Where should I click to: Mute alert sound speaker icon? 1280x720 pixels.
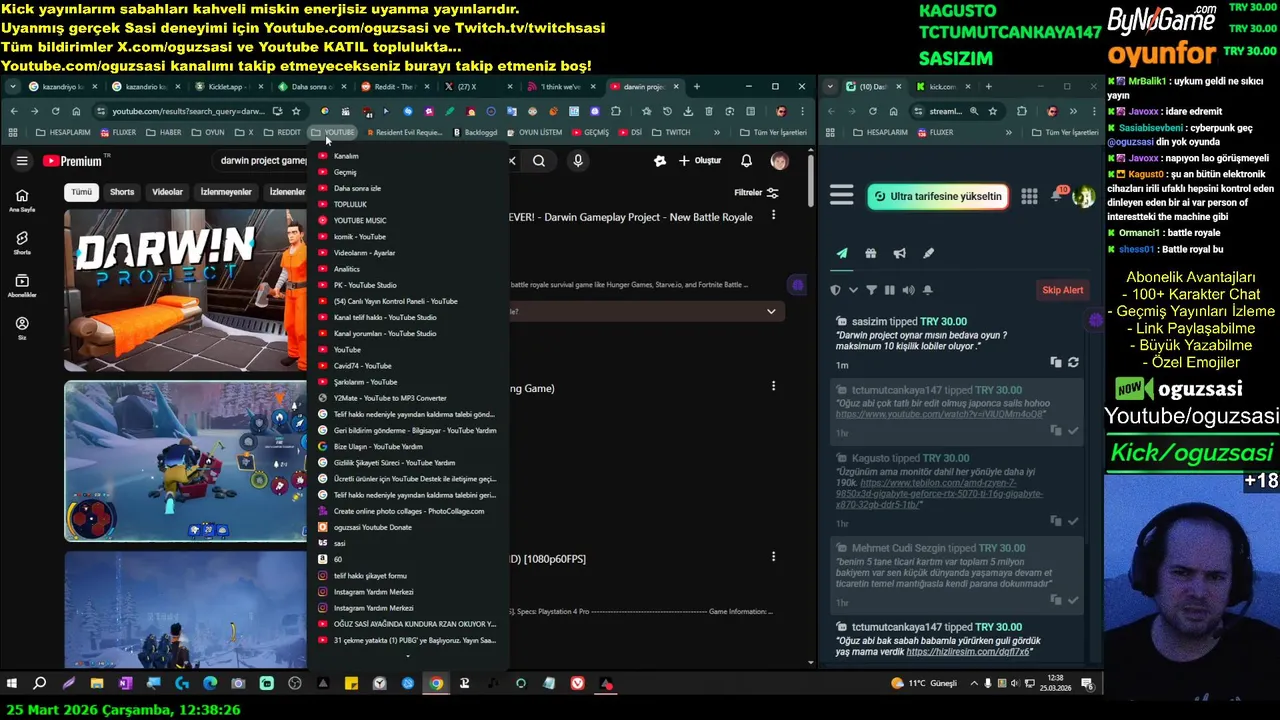click(x=908, y=290)
